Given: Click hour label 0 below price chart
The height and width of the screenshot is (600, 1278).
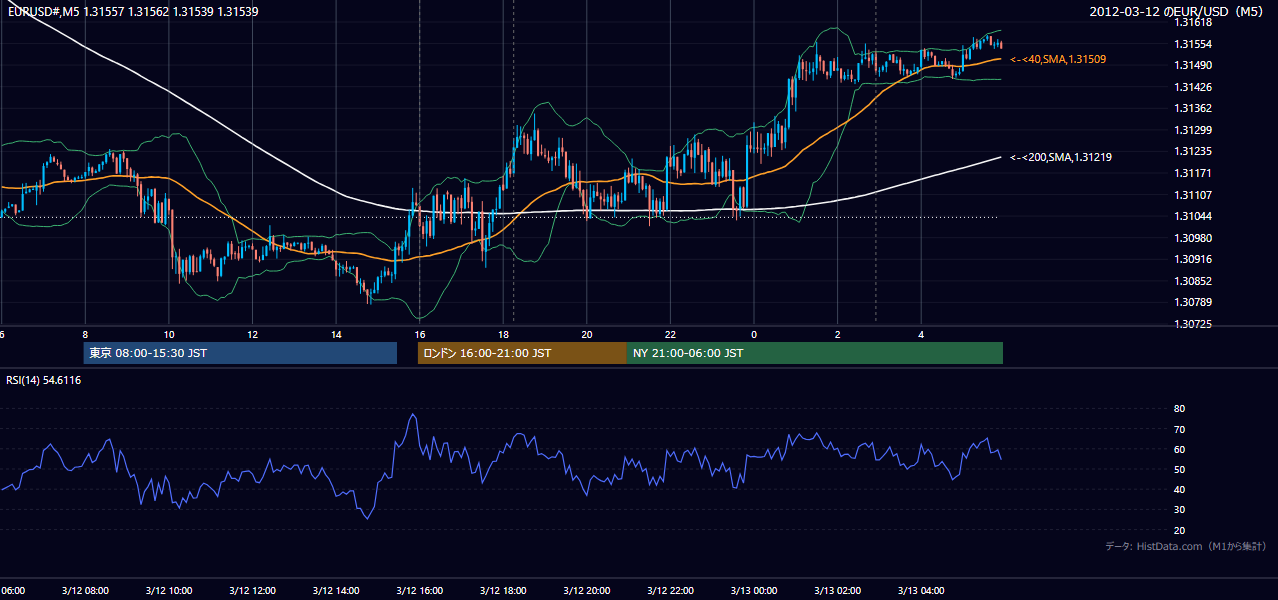Looking at the screenshot, I should (754, 334).
